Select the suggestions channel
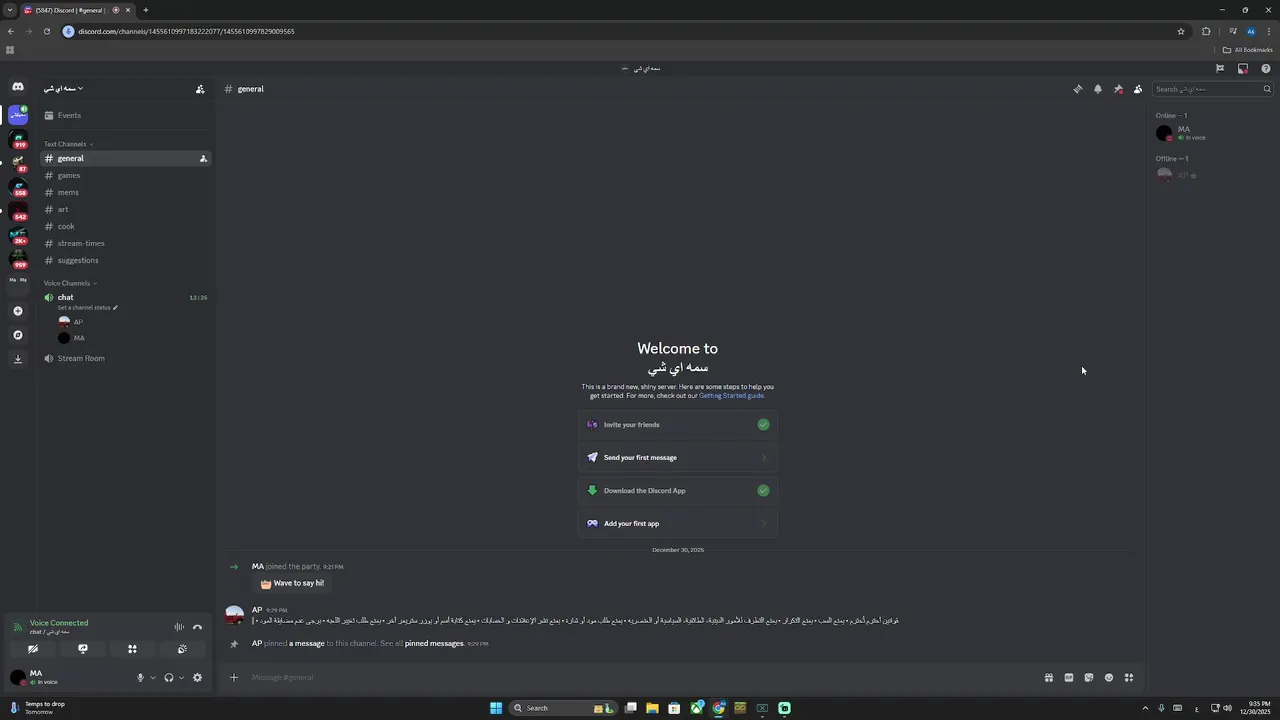 pos(125,260)
